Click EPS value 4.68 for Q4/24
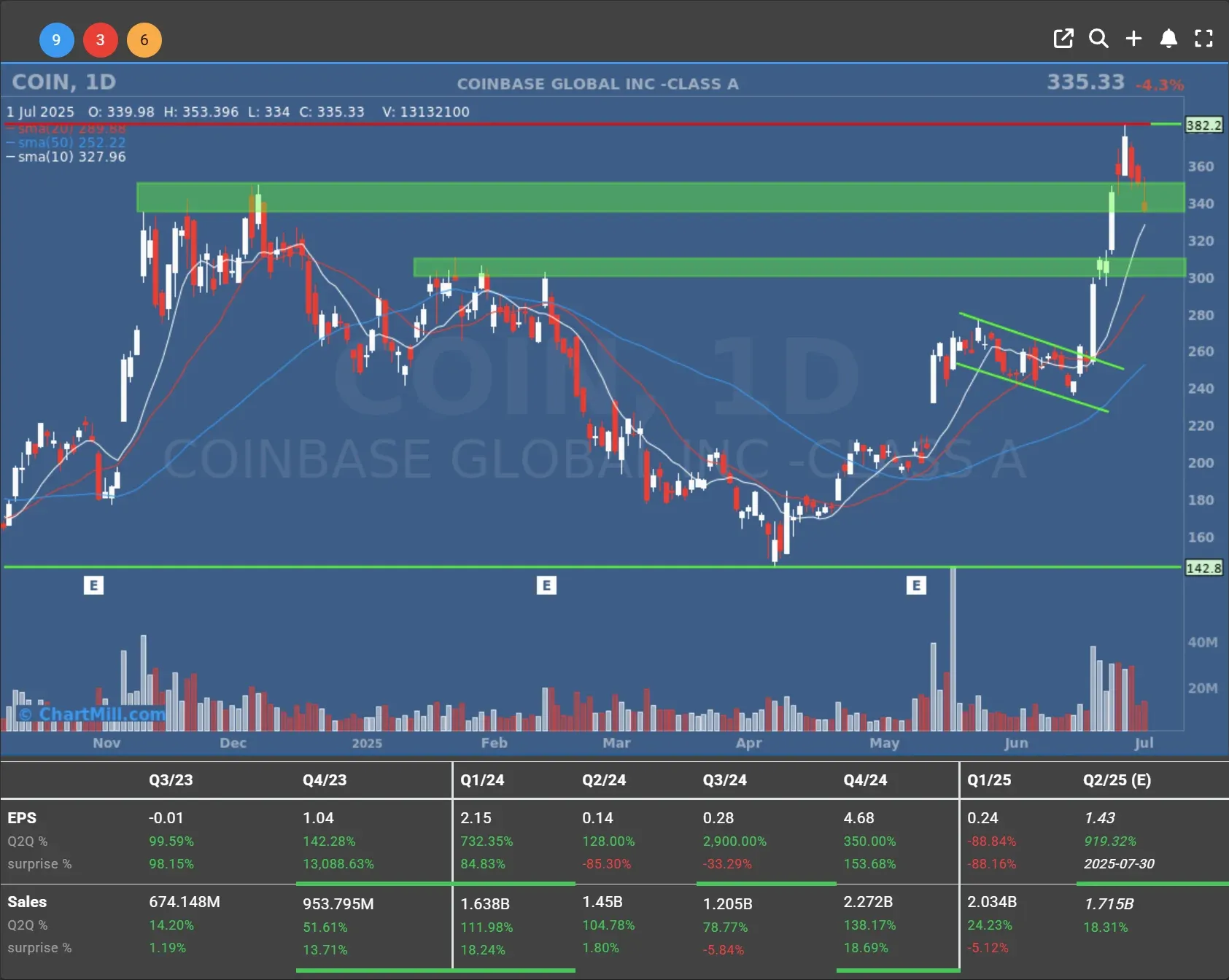Viewport: 1229px width, 980px height. pos(859,818)
